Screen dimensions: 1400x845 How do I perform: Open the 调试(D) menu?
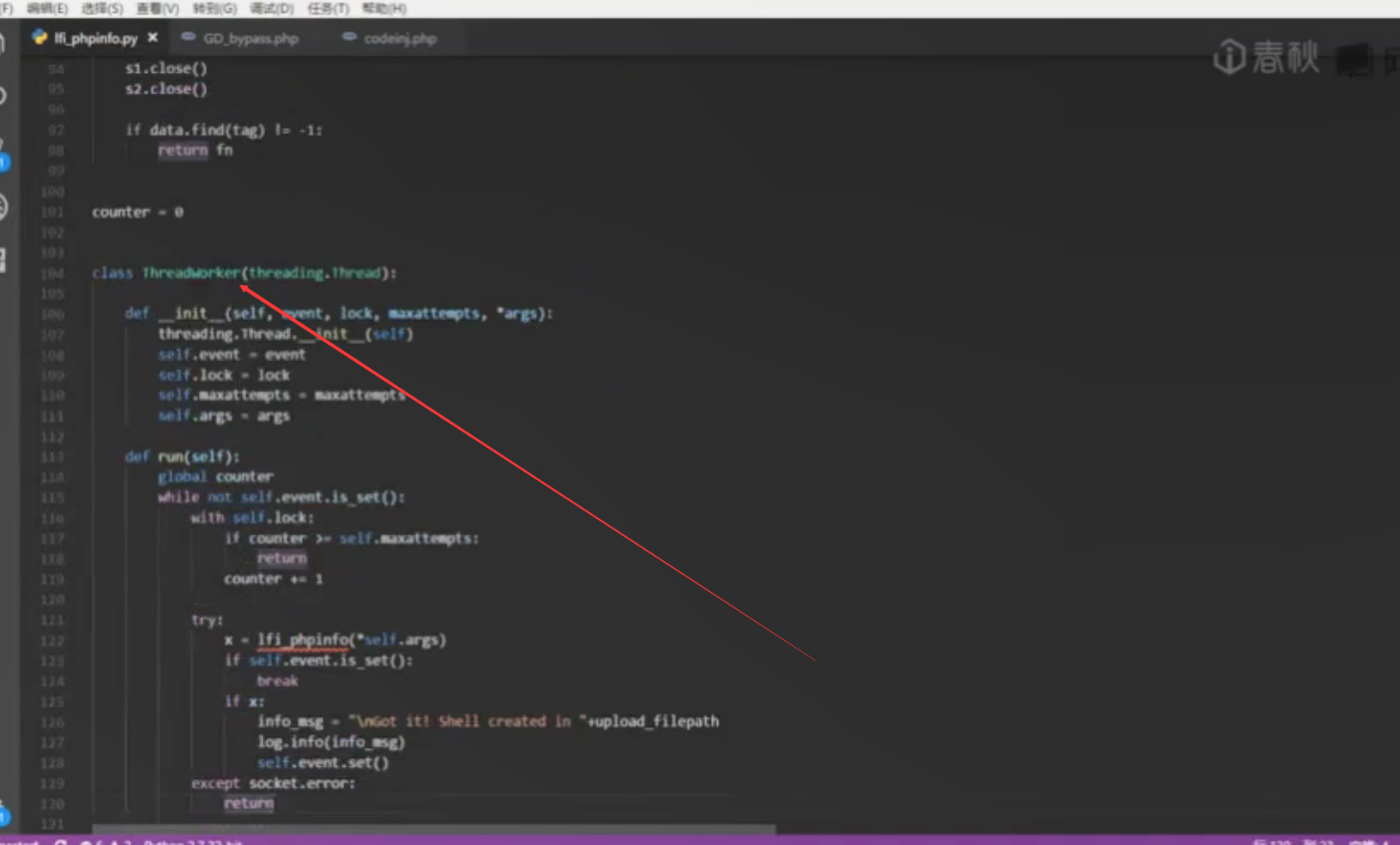click(271, 9)
